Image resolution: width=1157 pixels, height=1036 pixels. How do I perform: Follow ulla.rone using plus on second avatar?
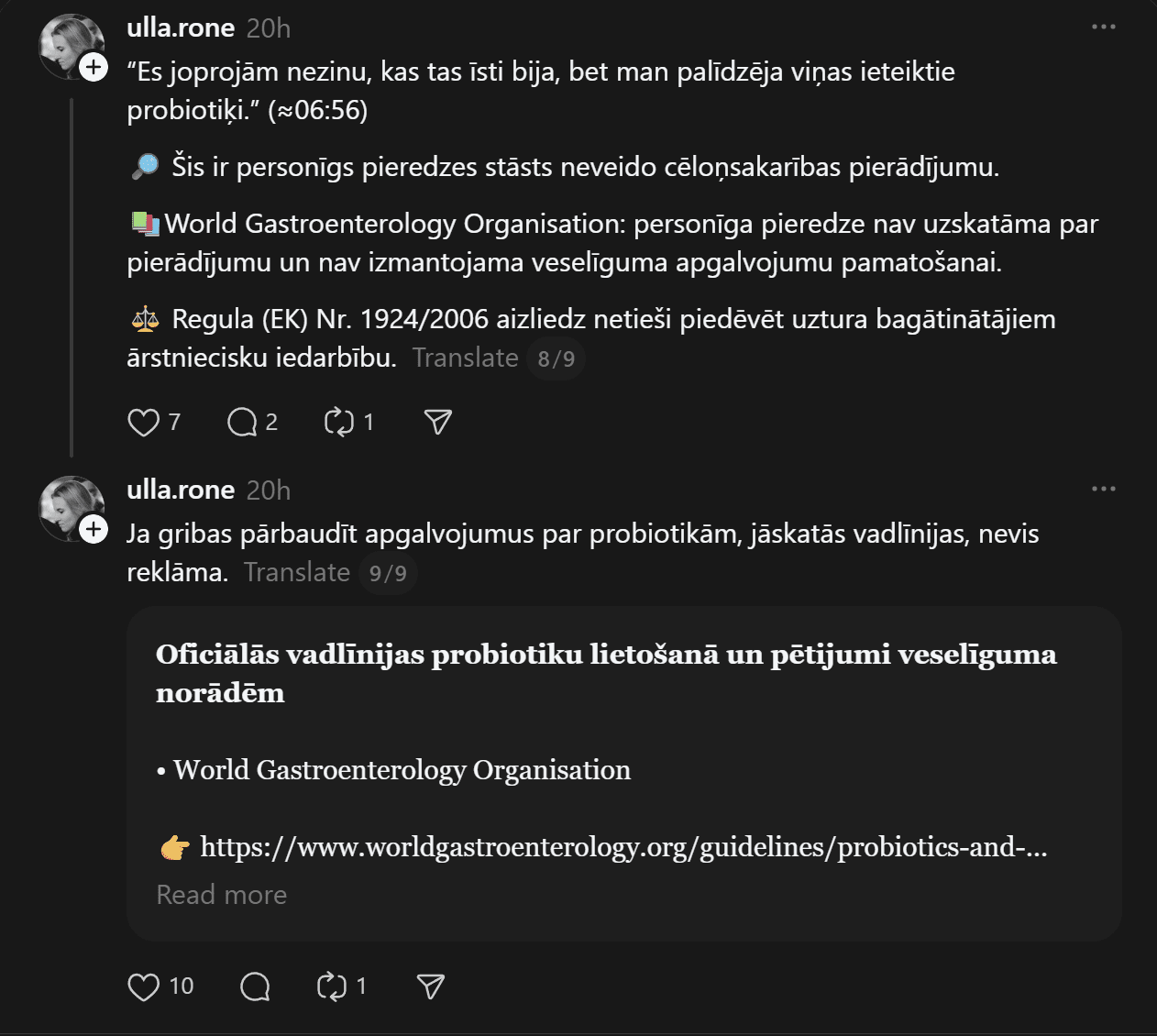click(94, 530)
